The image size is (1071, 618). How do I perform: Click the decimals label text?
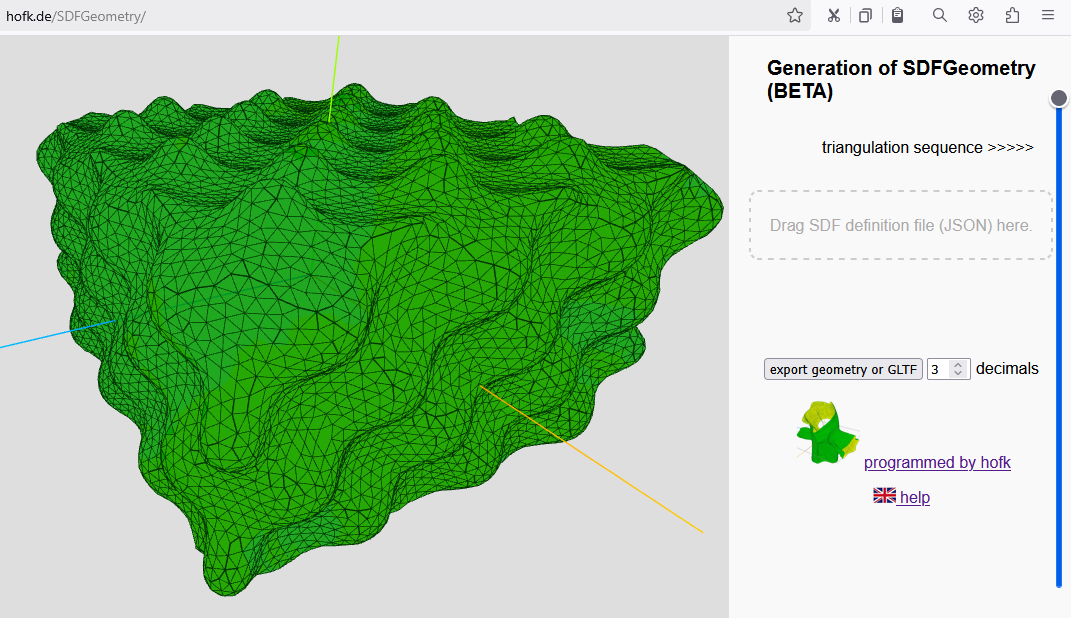[x=1007, y=369]
